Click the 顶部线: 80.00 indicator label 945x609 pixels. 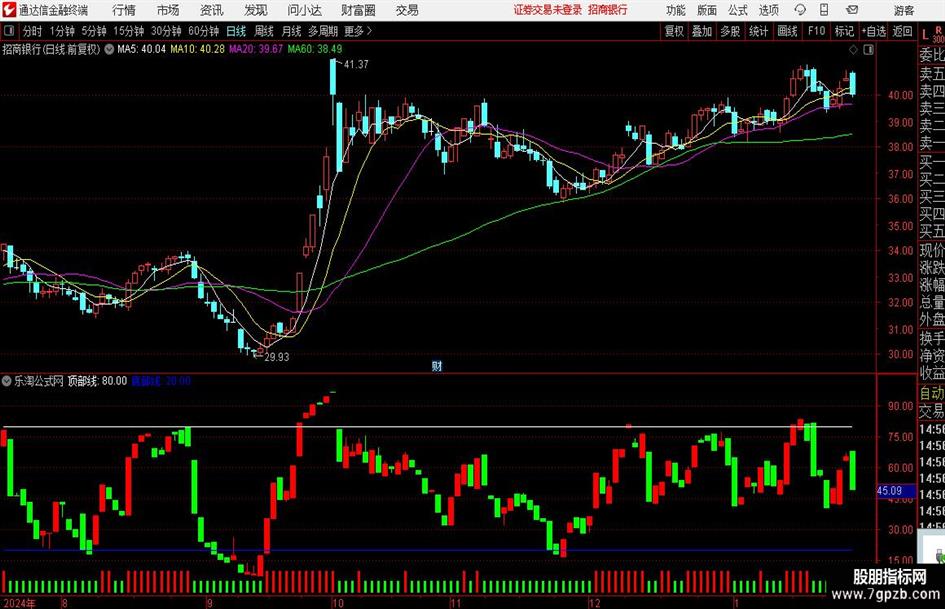pyautogui.click(x=97, y=381)
